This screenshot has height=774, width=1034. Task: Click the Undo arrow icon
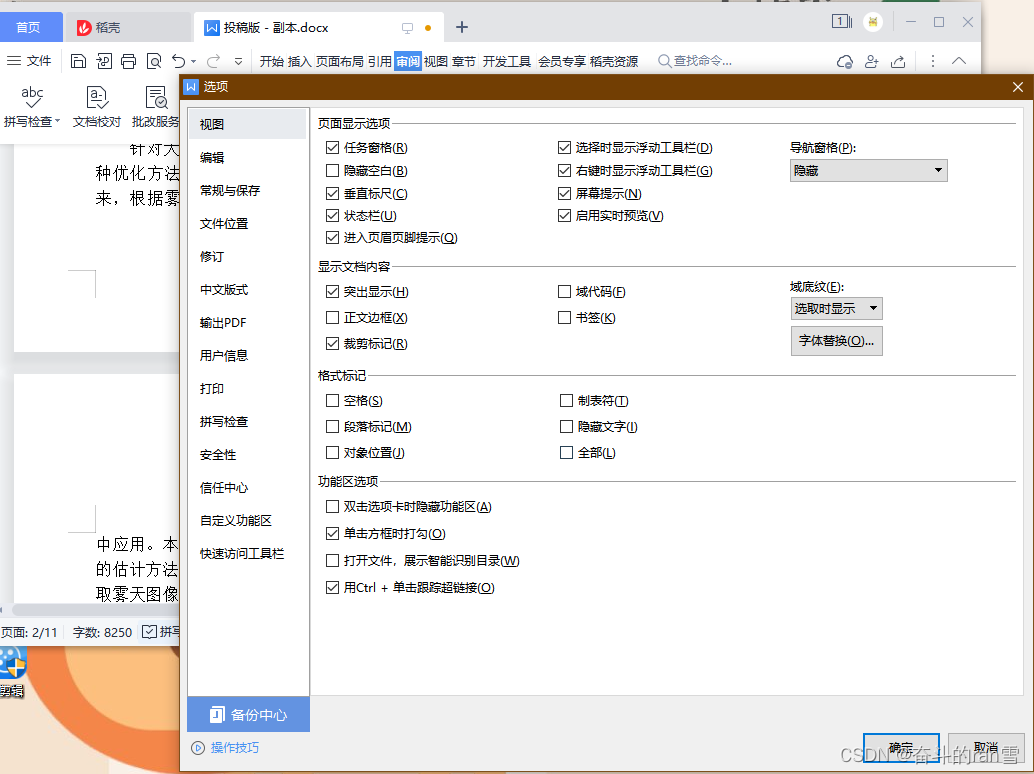pyautogui.click(x=179, y=61)
